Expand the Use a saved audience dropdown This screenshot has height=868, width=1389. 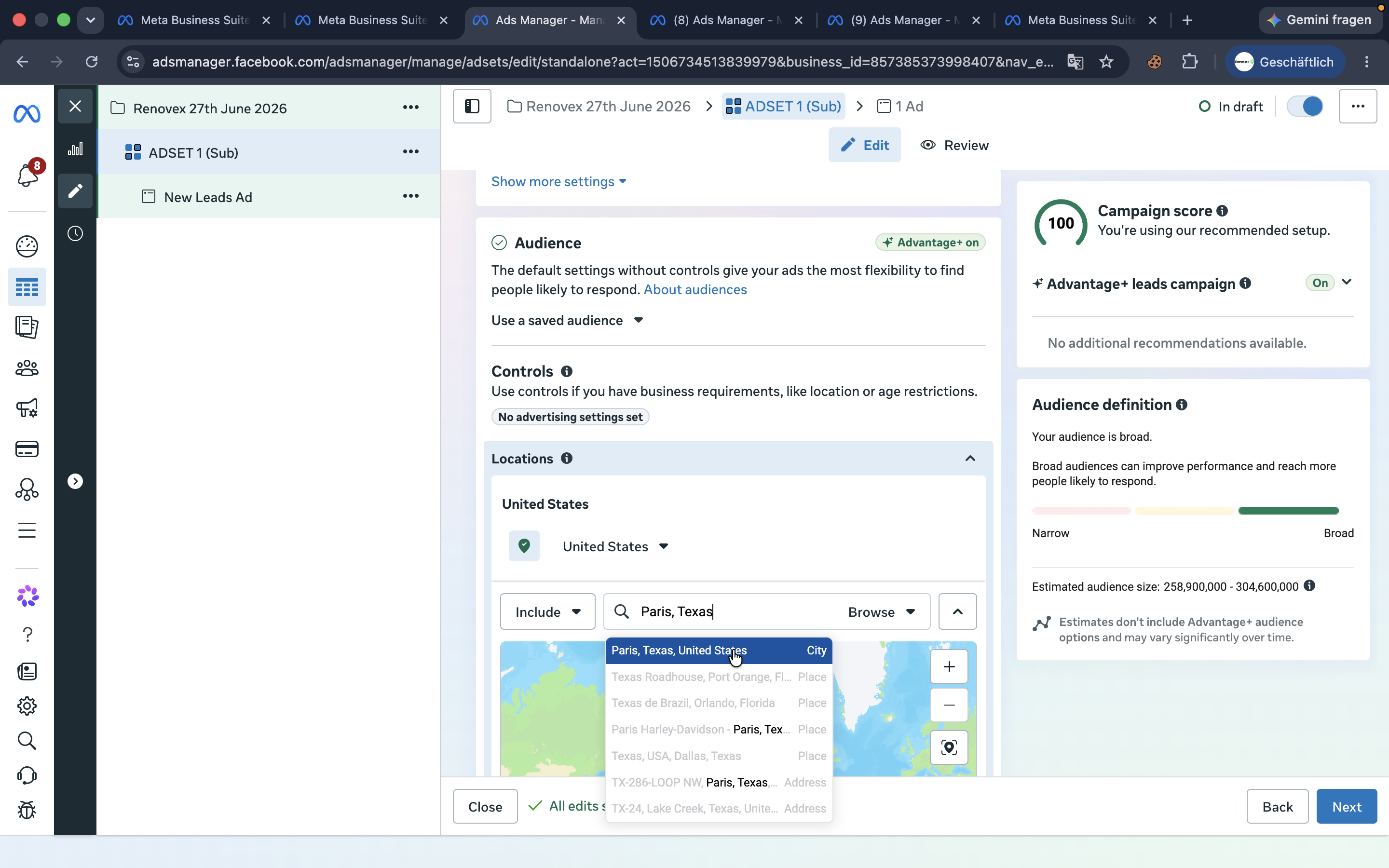click(567, 320)
